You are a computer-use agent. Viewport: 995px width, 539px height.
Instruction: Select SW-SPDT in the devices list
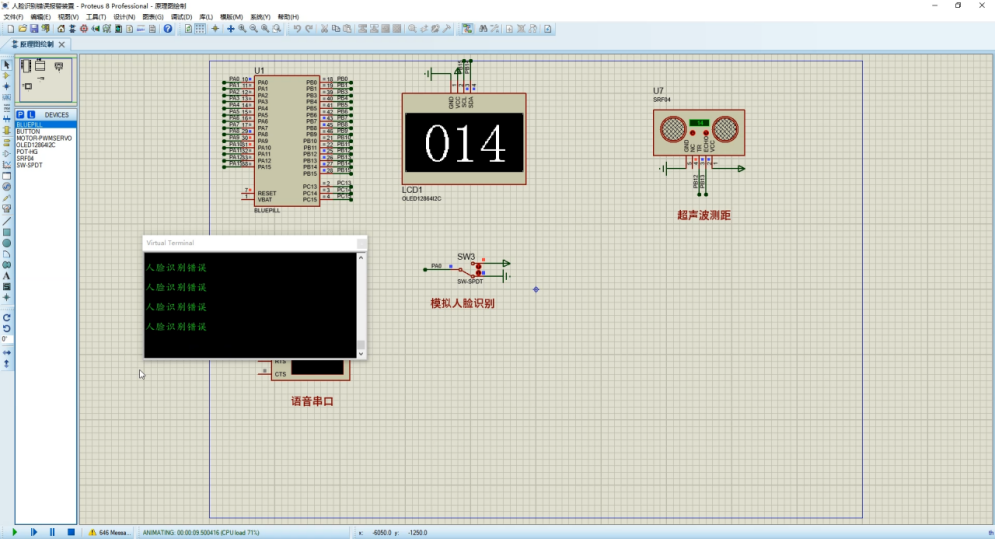pos(46,165)
